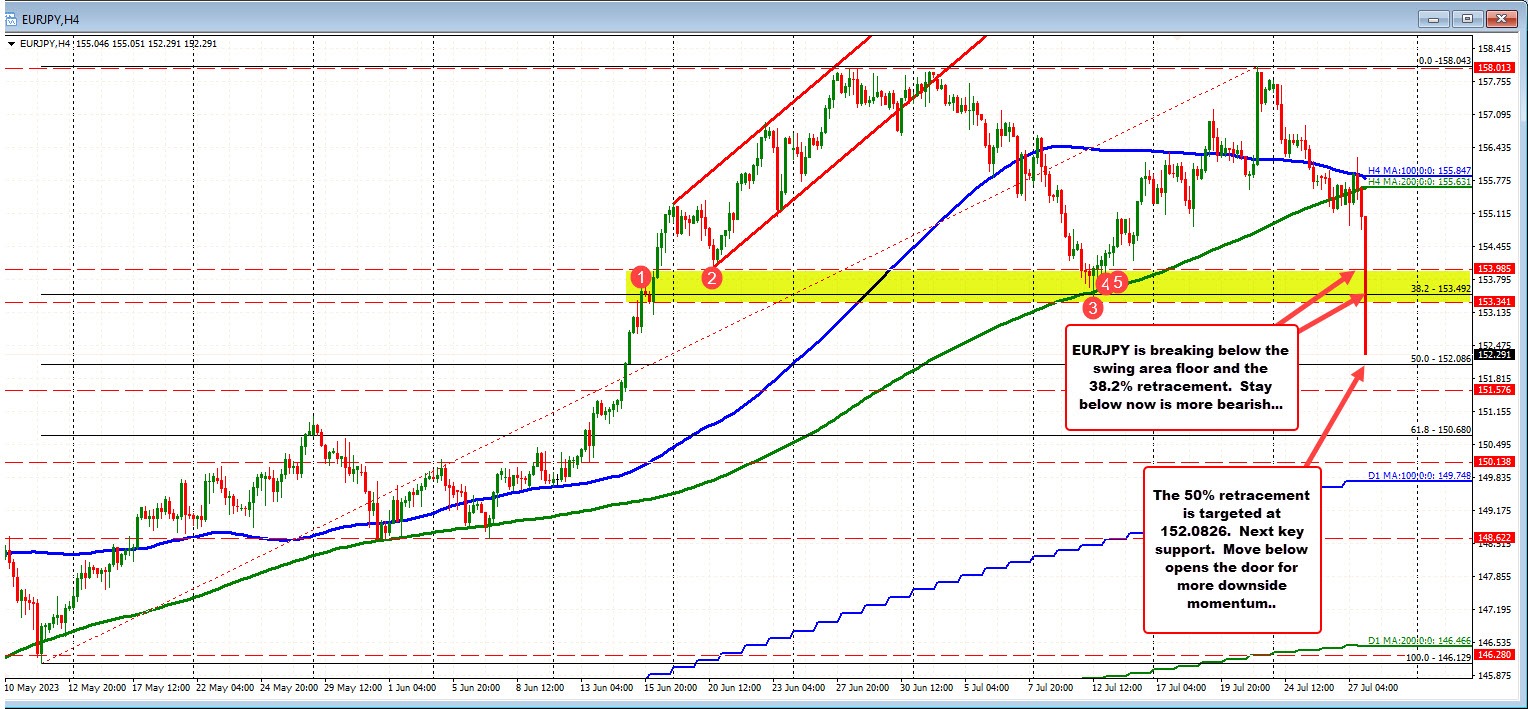Image resolution: width=1528 pixels, height=709 pixels.
Task: Select the annotation box about breaking the swing area floor
Action: [1181, 378]
